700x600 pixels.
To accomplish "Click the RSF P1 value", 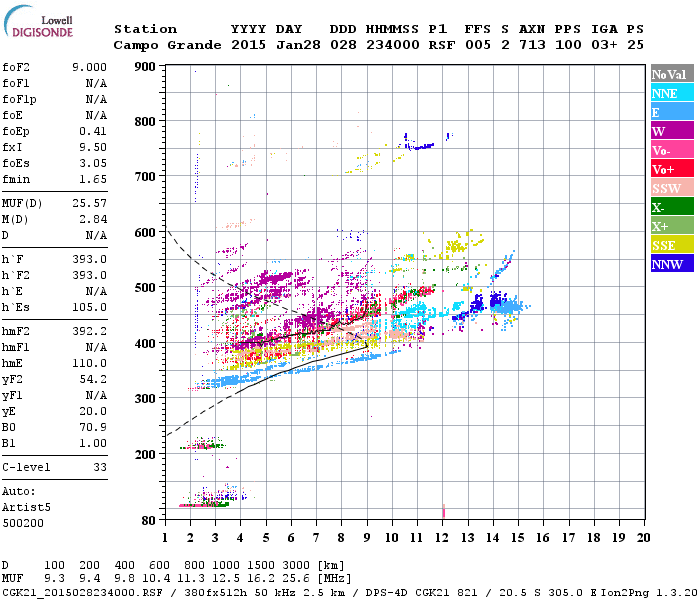I will [442, 45].
